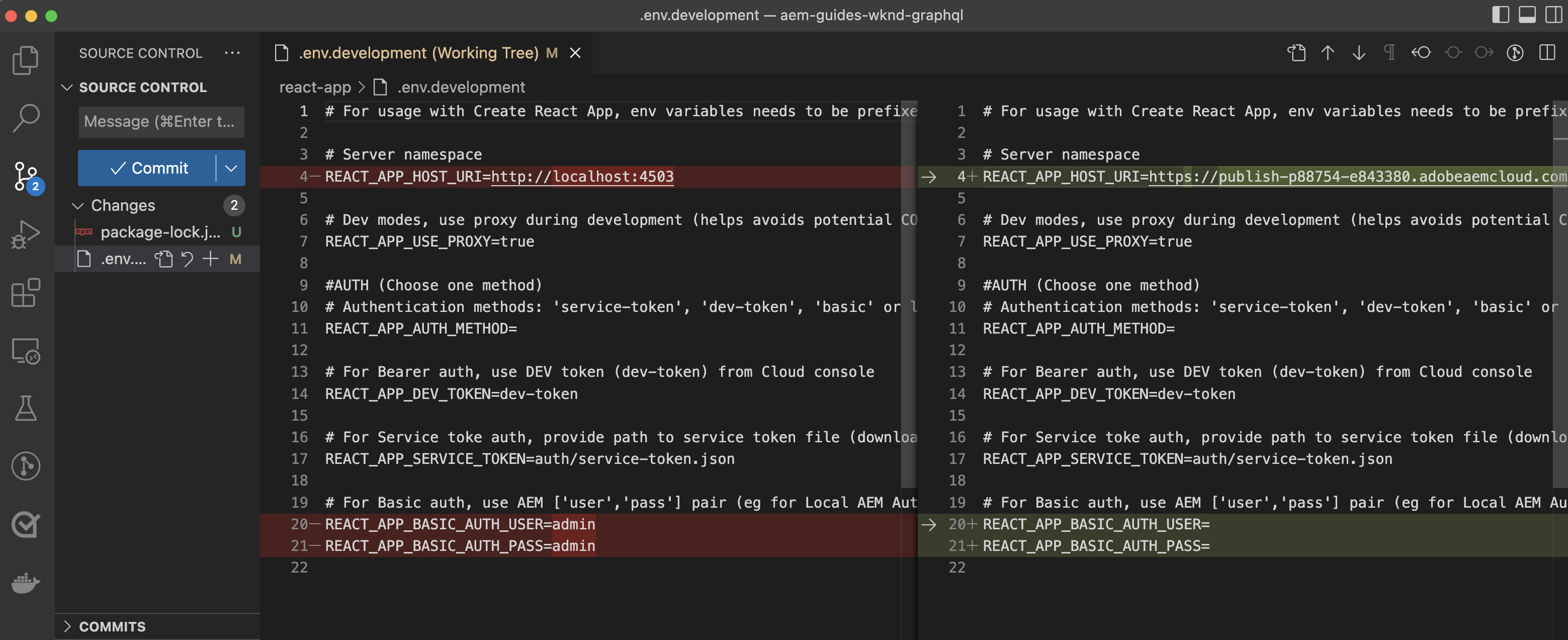Screen dimensions: 1568x640
Task: Discard changes on .env file
Action: tap(188, 259)
